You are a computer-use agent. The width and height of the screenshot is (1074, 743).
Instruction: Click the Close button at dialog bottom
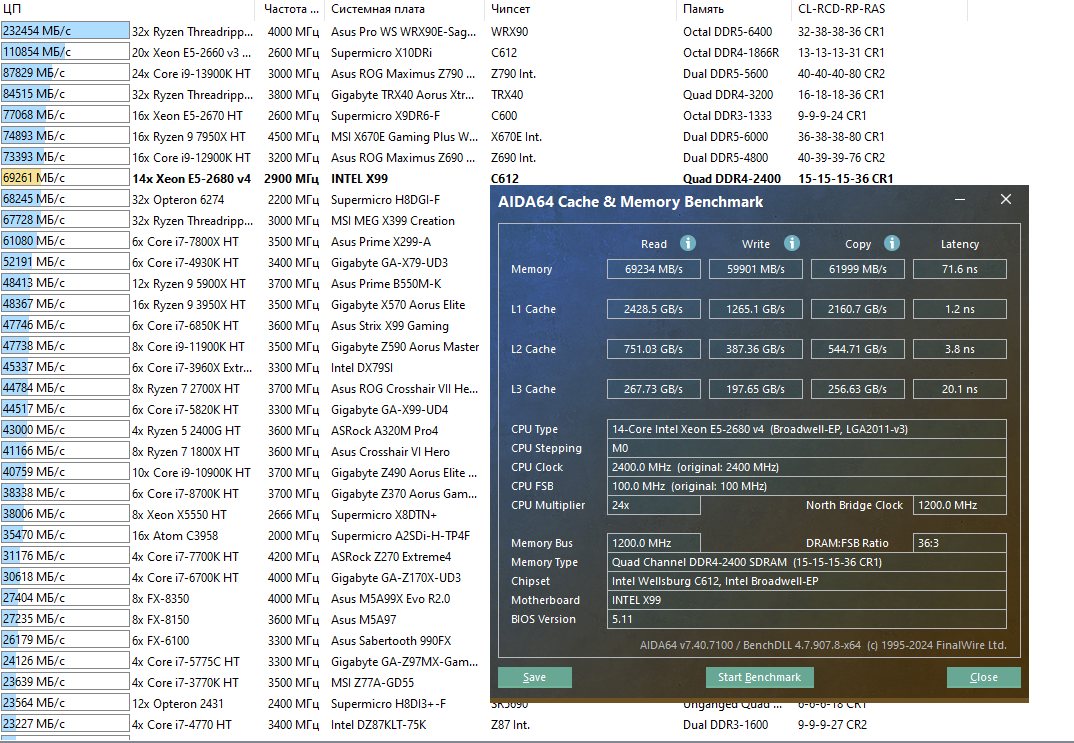point(984,677)
